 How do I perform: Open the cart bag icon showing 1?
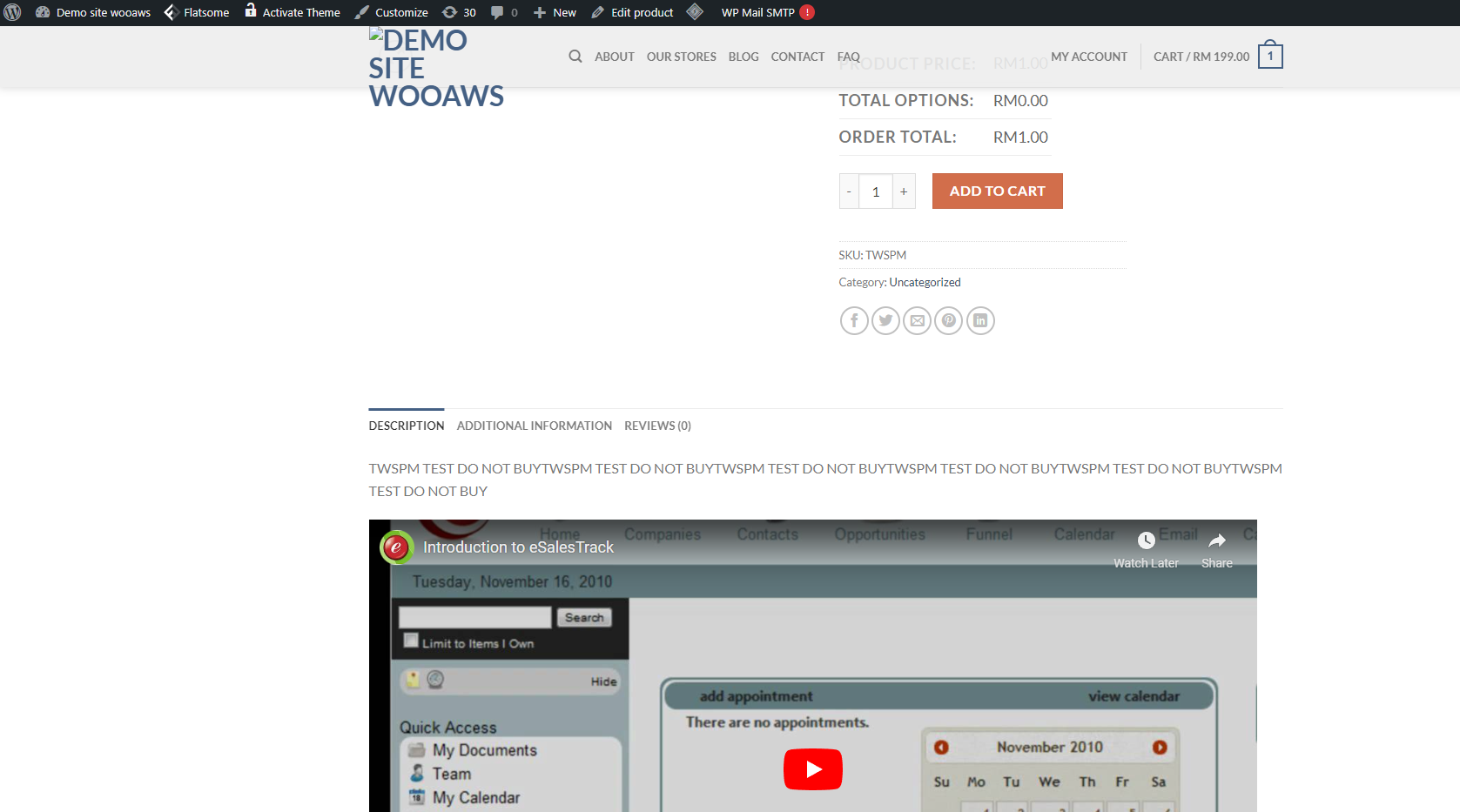pos(1270,55)
